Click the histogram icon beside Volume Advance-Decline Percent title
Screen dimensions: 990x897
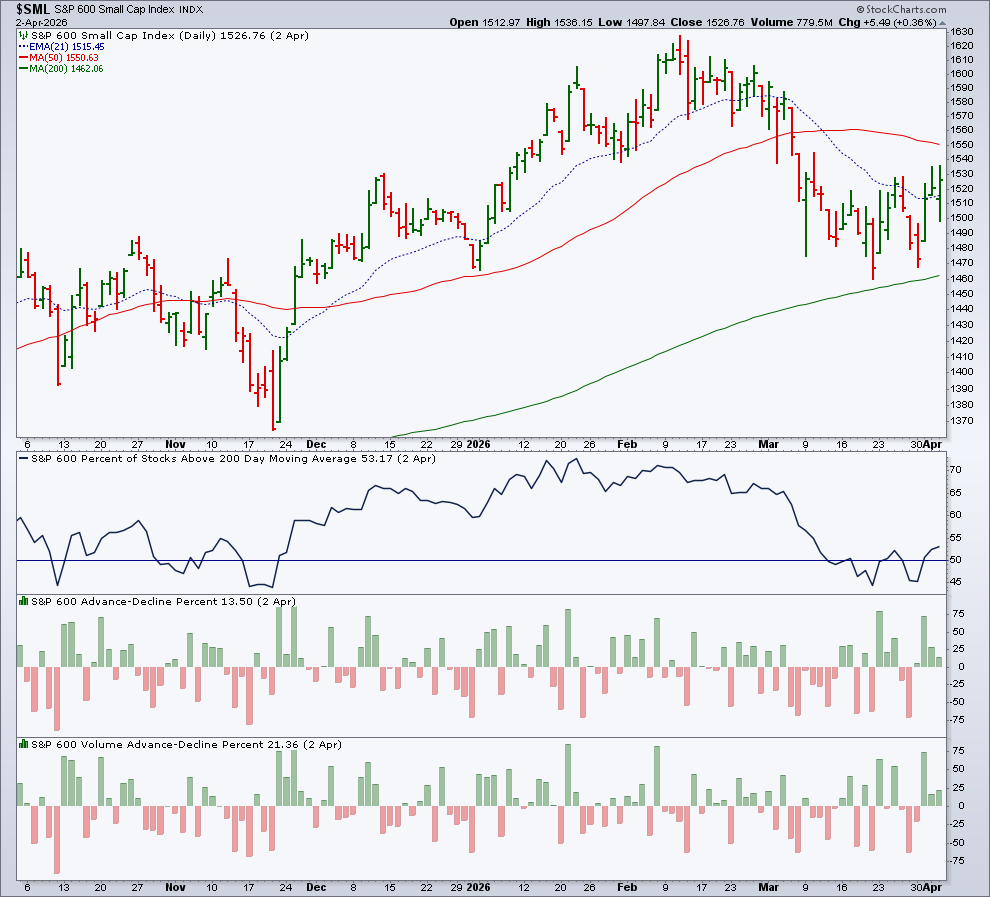click(22, 744)
